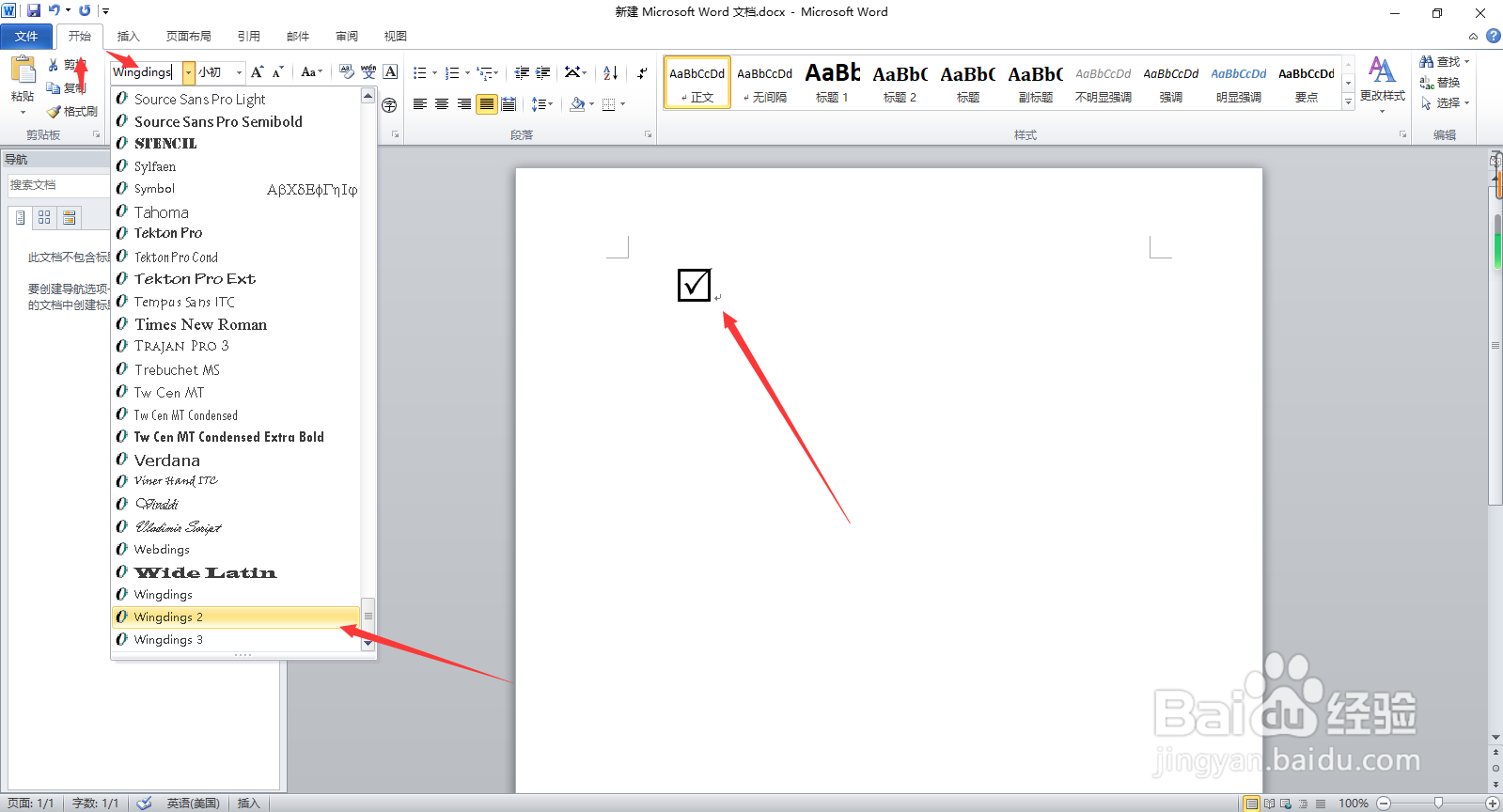Switch to the Review (审阅) tab
Viewport: 1503px width, 812px height.
[x=347, y=37]
